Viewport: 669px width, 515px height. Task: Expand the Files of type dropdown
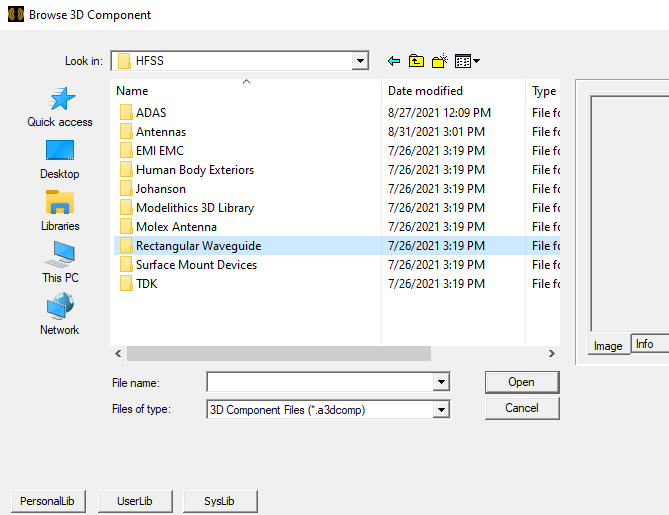coord(441,410)
